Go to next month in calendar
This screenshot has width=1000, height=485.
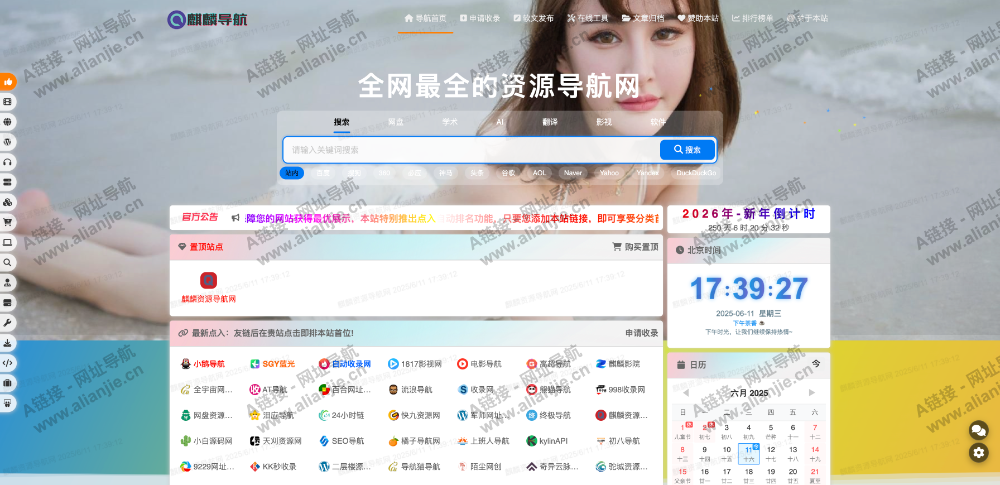811,393
